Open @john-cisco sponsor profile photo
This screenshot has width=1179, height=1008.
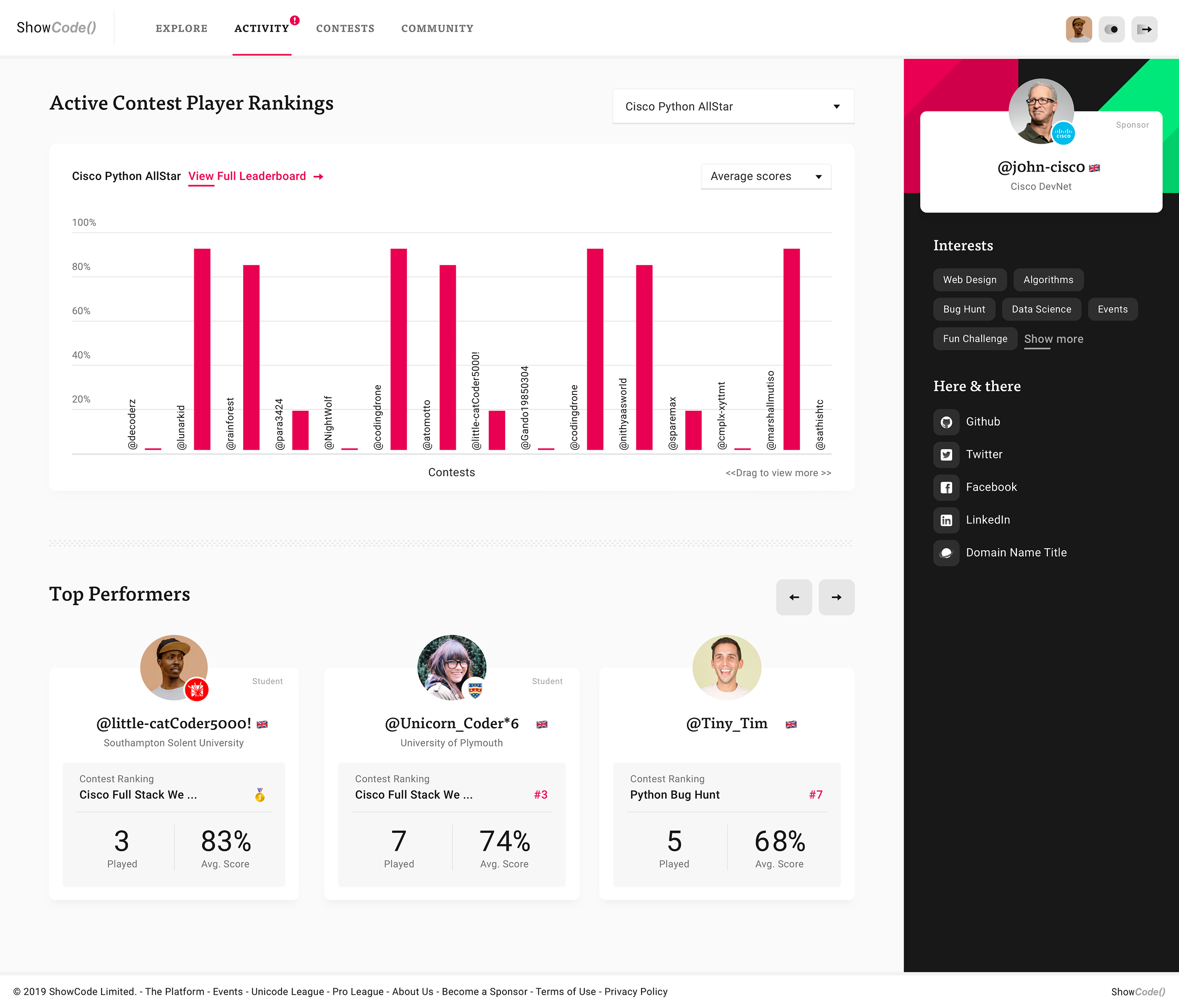(1041, 111)
